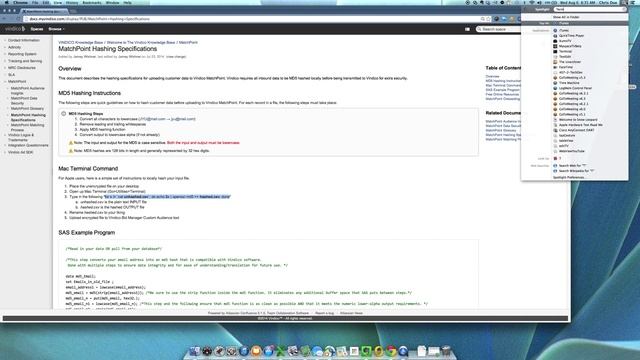Open the Apple menu
Viewport: 640px width, 360px height.
tap(7, 2)
